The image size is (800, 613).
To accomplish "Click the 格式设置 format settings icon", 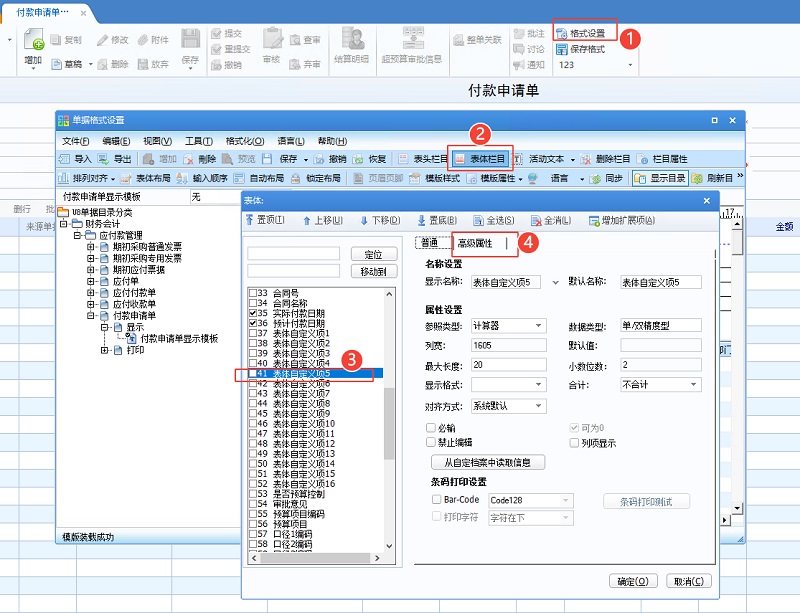I will pos(562,34).
